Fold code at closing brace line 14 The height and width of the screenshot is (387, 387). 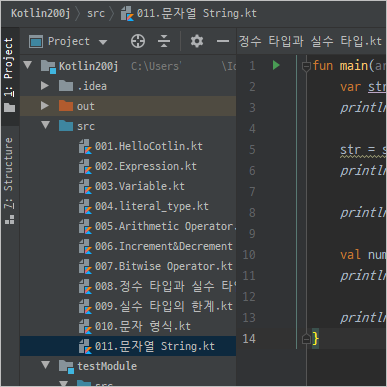pyautogui.click(x=306, y=339)
